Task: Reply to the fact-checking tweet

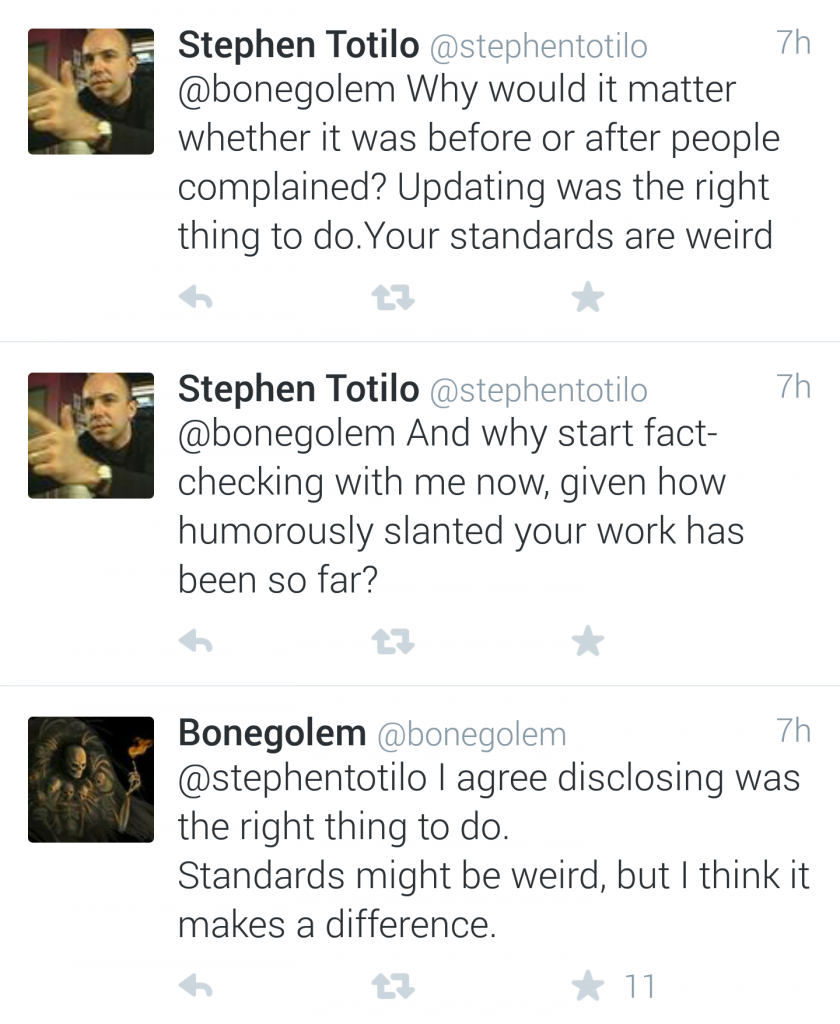Action: tap(196, 642)
